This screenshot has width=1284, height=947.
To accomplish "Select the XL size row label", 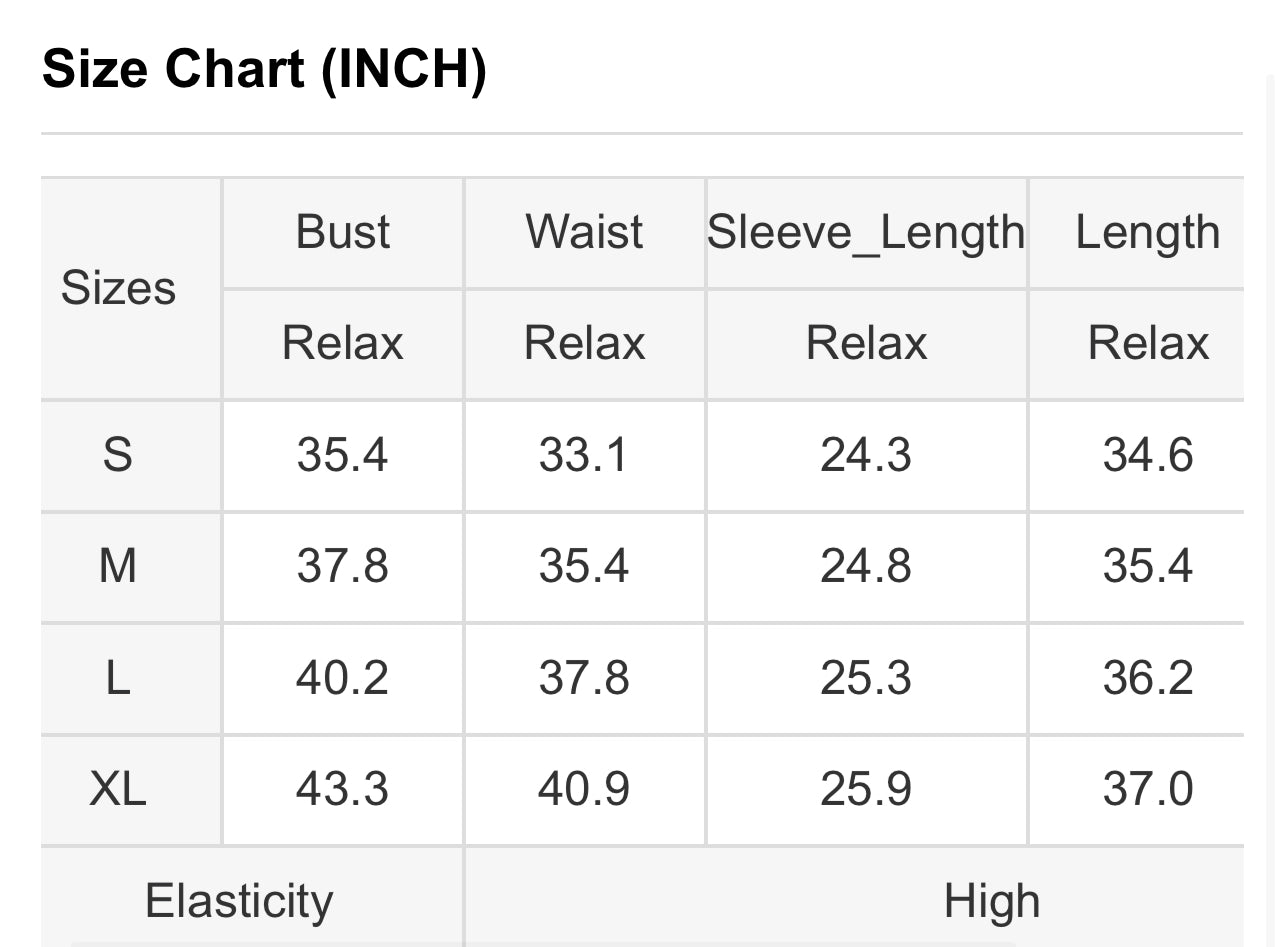I will pyautogui.click(x=118, y=789).
